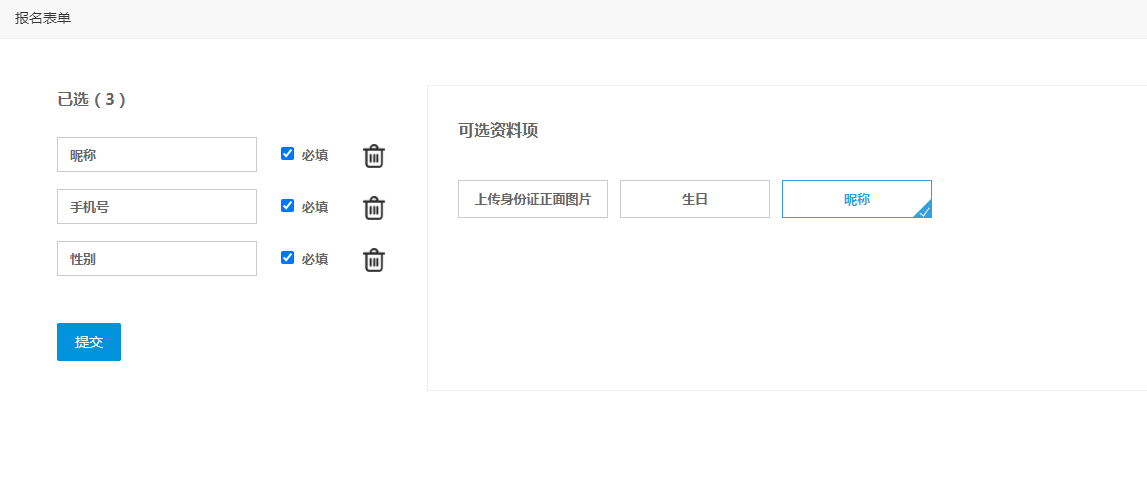Screen dimensions: 1147x488
Task: Click the 报名表单 page title
Action: point(43,18)
